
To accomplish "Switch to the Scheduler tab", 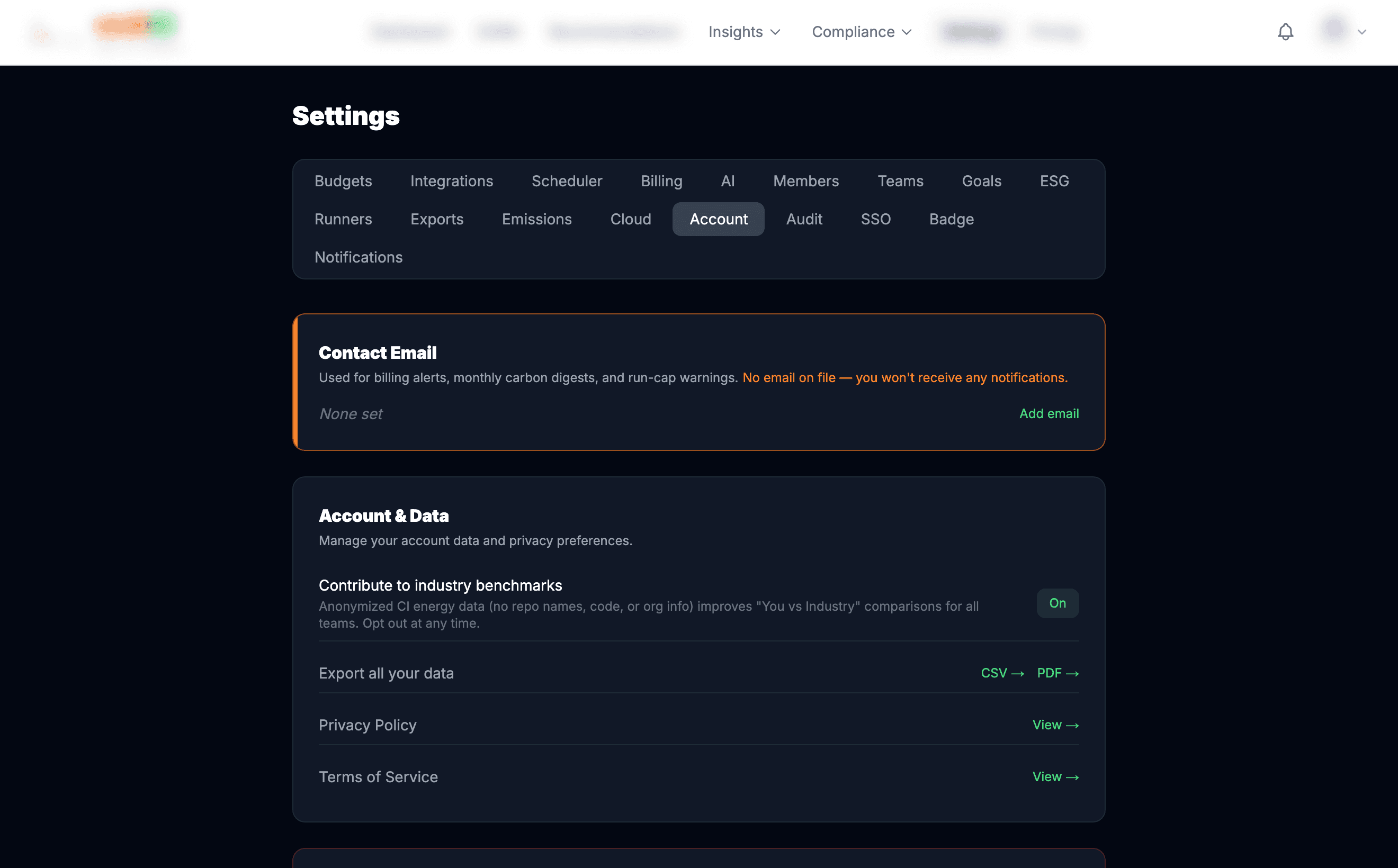I will pyautogui.click(x=566, y=181).
